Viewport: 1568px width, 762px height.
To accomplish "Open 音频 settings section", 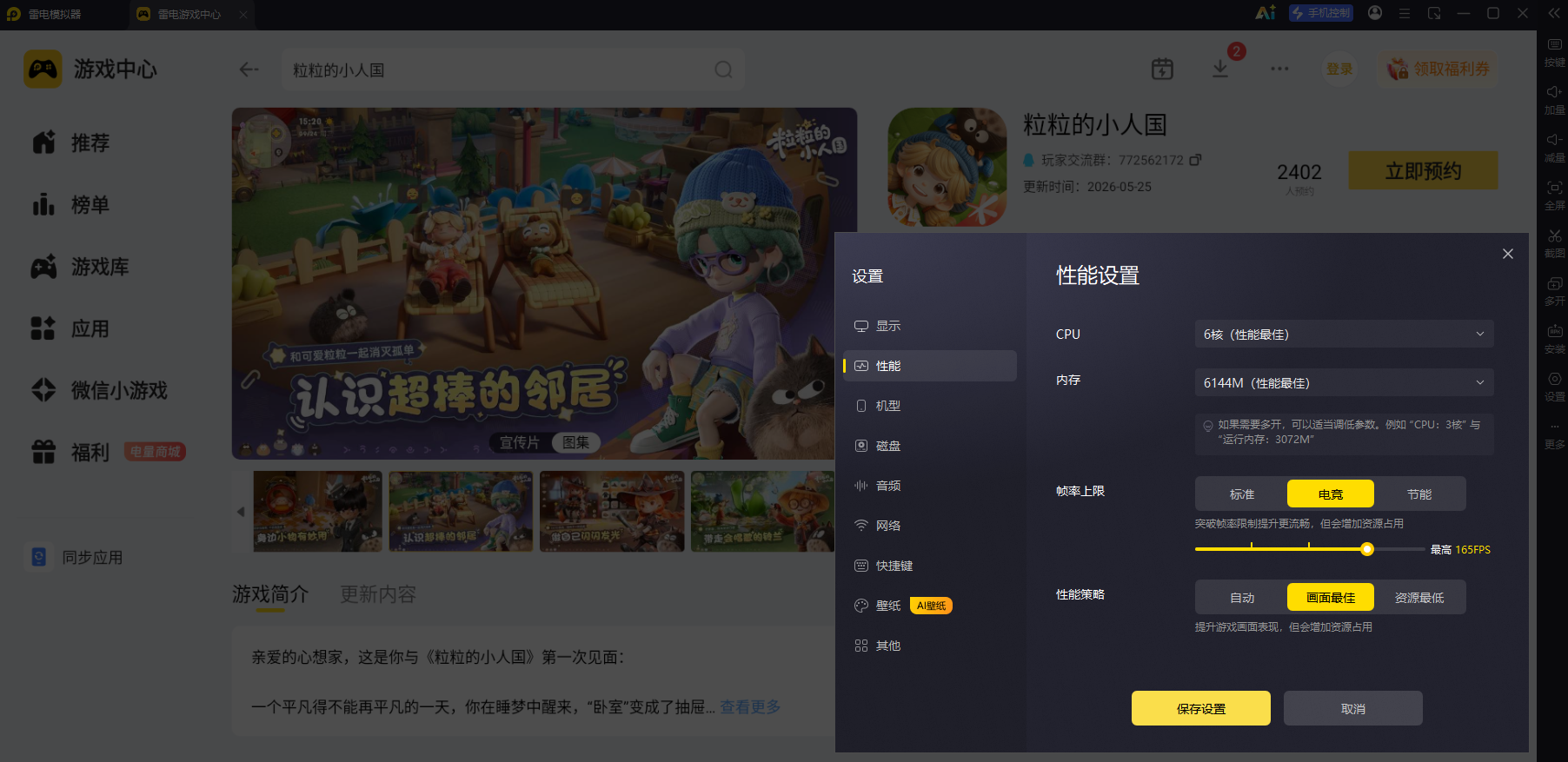I will [x=930, y=486].
